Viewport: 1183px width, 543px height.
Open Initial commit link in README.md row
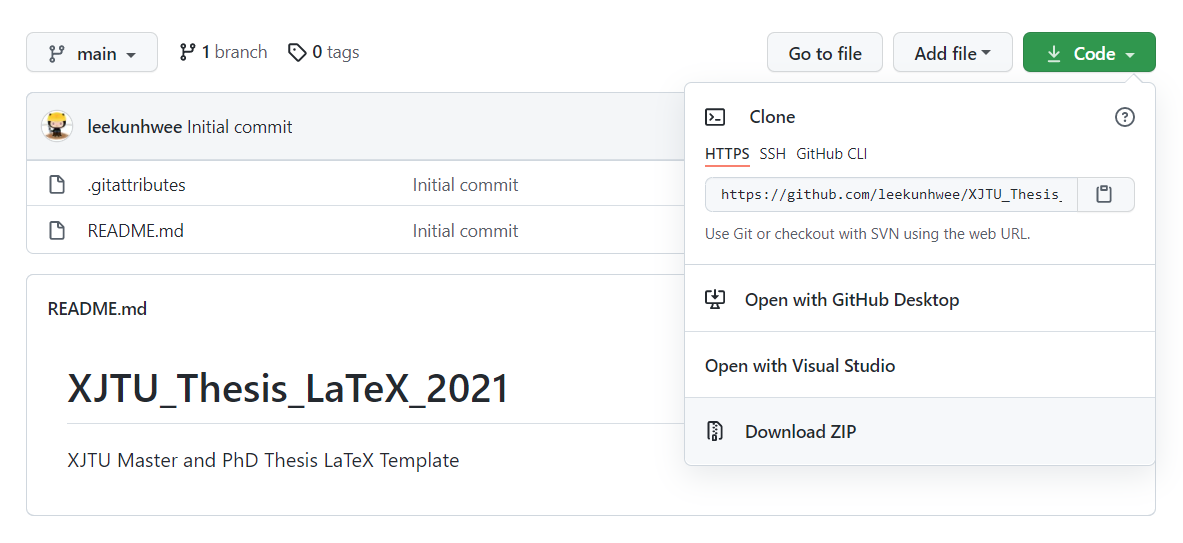tap(465, 231)
